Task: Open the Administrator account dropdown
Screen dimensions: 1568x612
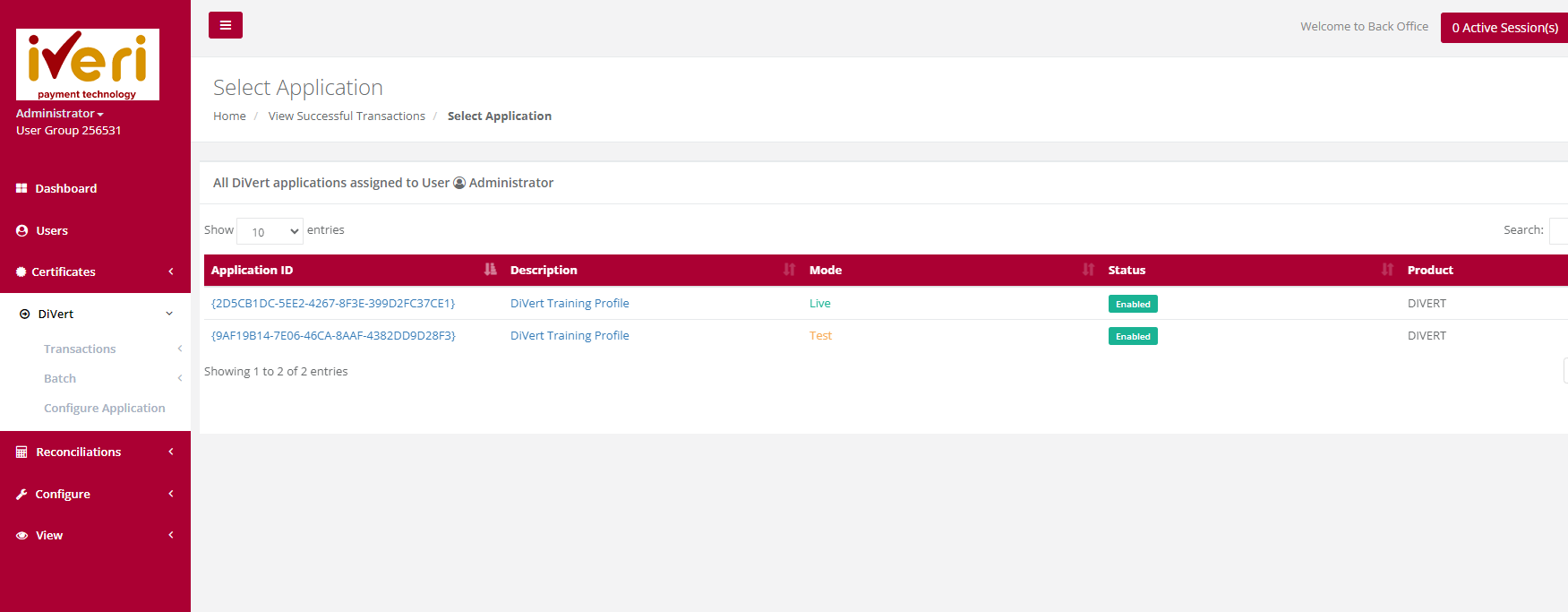Action: pos(60,114)
